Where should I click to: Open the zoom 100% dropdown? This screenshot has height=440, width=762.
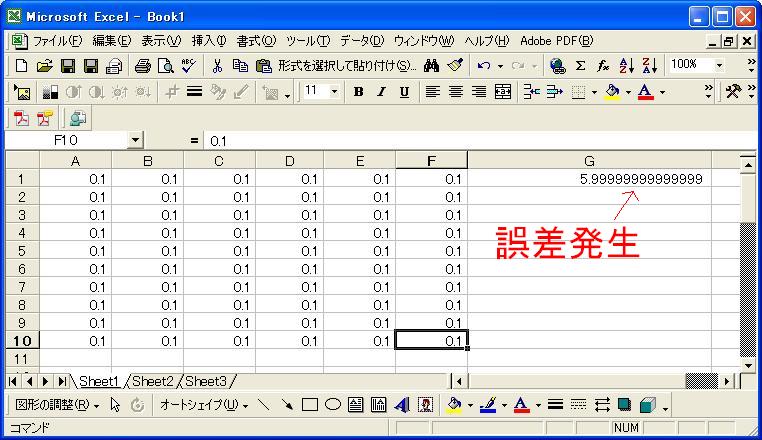click(719, 65)
